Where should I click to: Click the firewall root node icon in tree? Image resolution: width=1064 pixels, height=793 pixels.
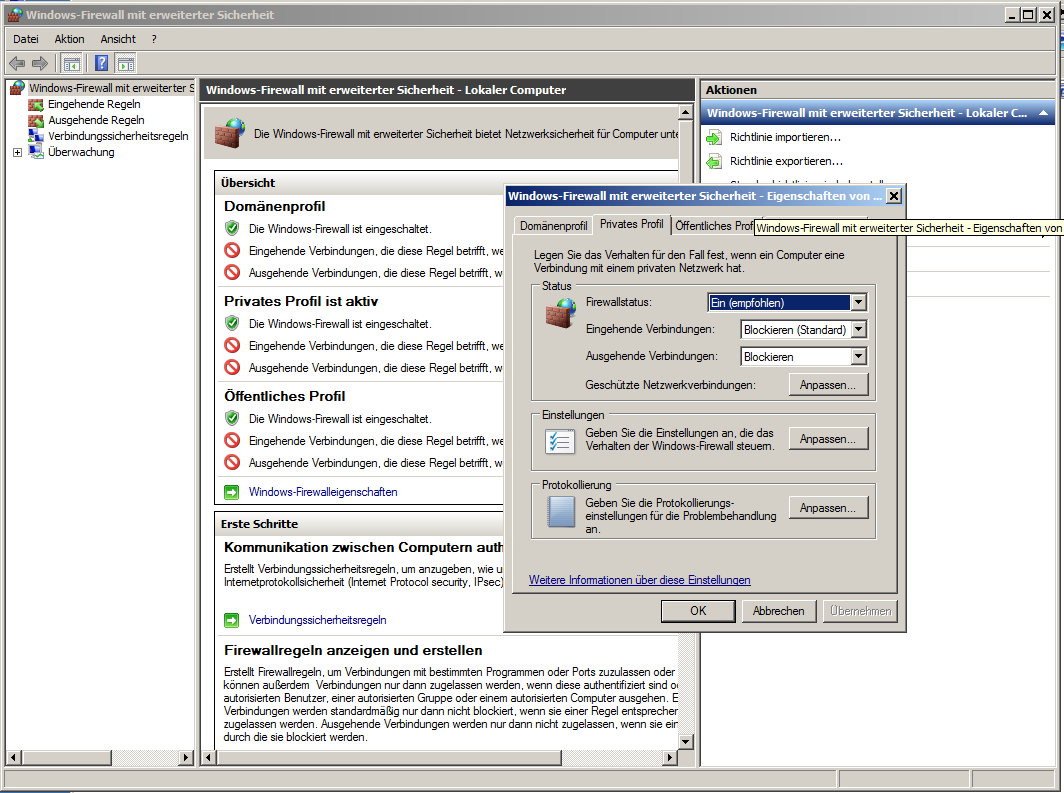(18, 88)
